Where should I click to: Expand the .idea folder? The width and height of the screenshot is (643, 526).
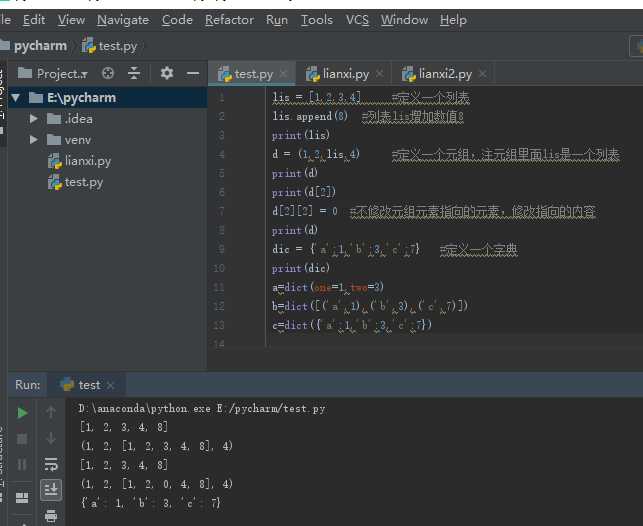point(34,119)
